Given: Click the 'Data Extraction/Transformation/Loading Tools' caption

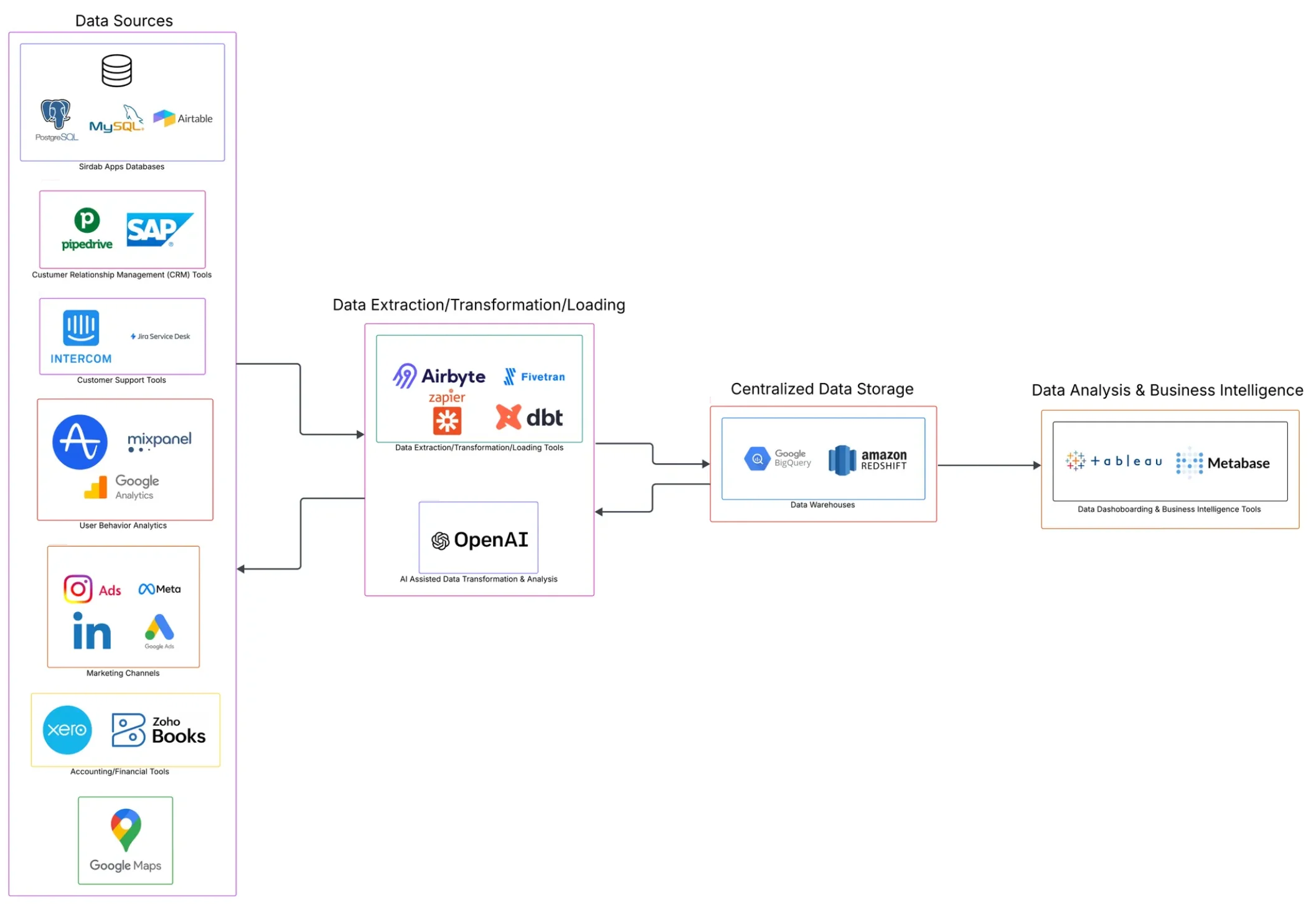Looking at the screenshot, I should tap(479, 448).
